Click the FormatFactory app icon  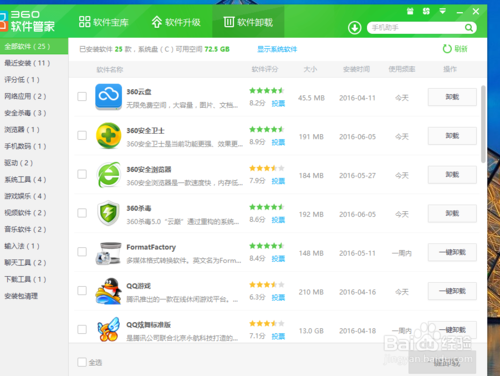point(108,253)
